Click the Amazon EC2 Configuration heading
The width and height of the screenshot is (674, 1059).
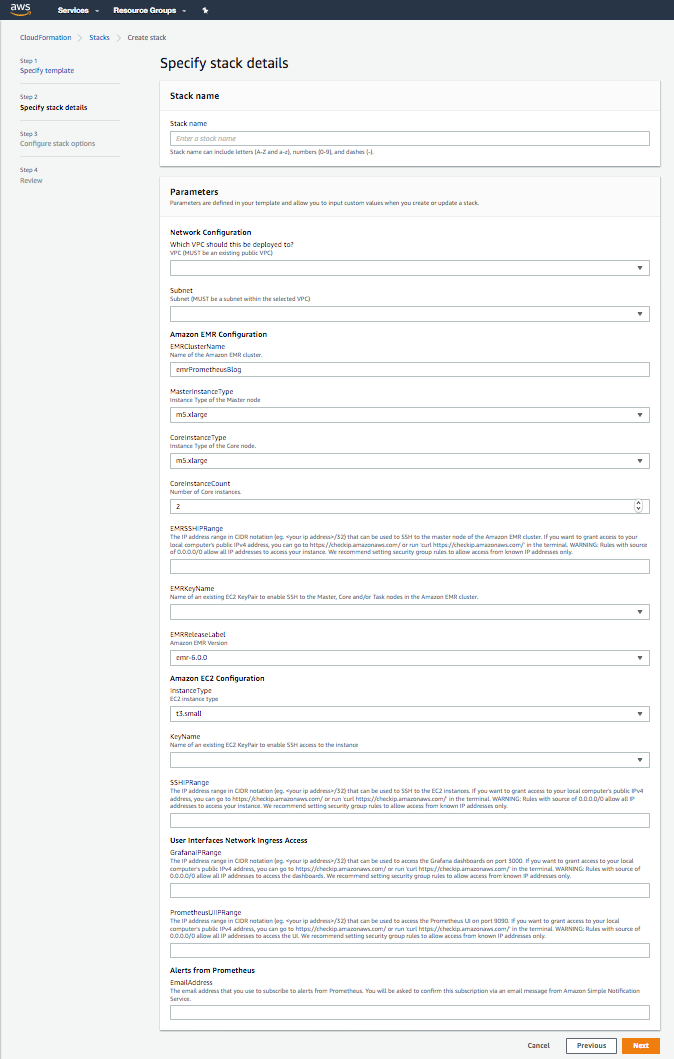(x=217, y=678)
